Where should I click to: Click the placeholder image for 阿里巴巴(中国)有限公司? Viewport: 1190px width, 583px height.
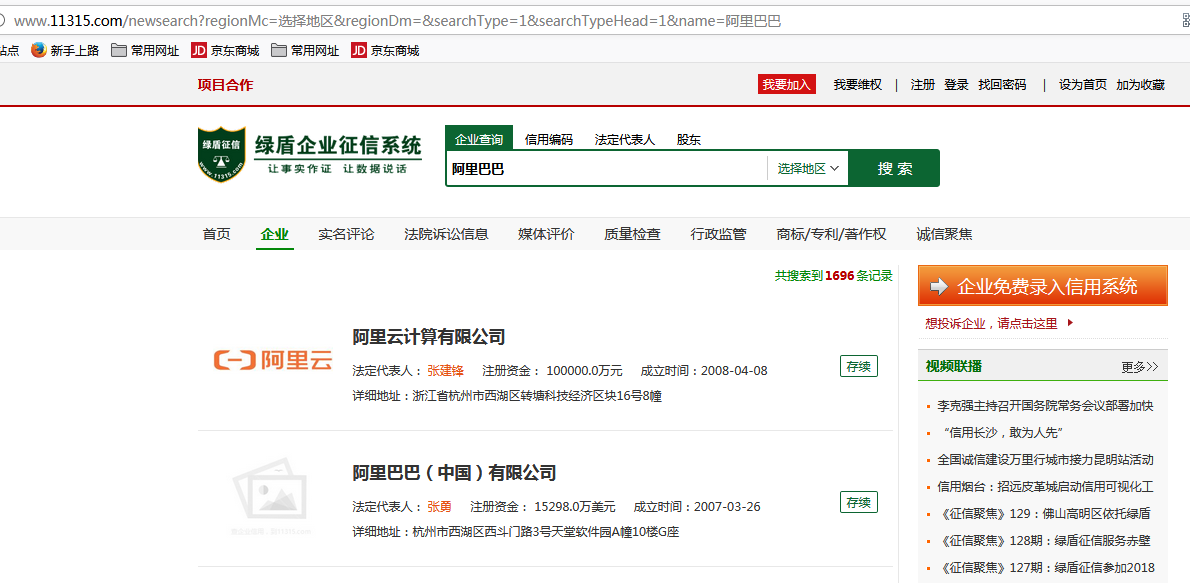click(x=270, y=496)
